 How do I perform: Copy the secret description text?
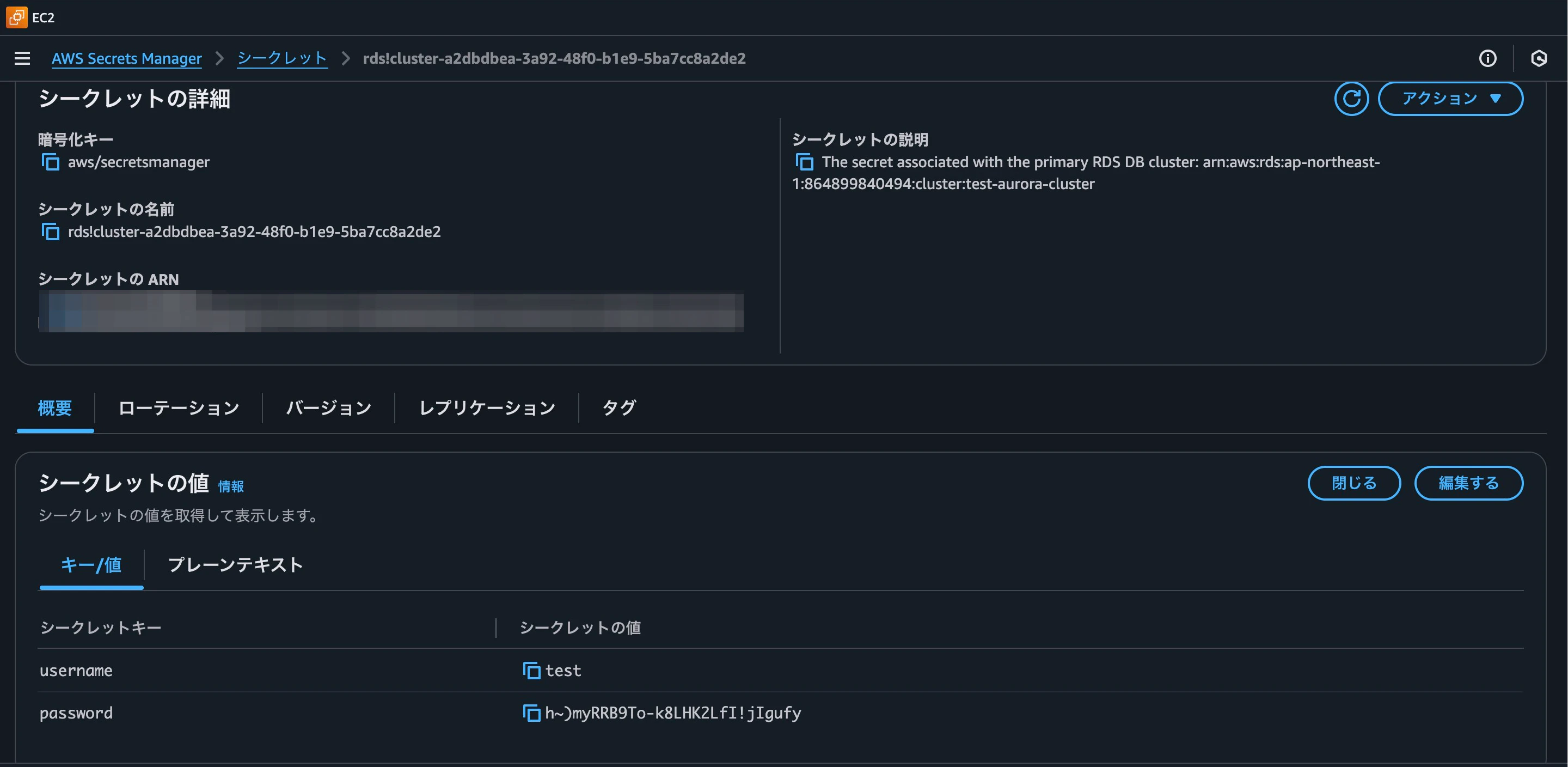[805, 162]
